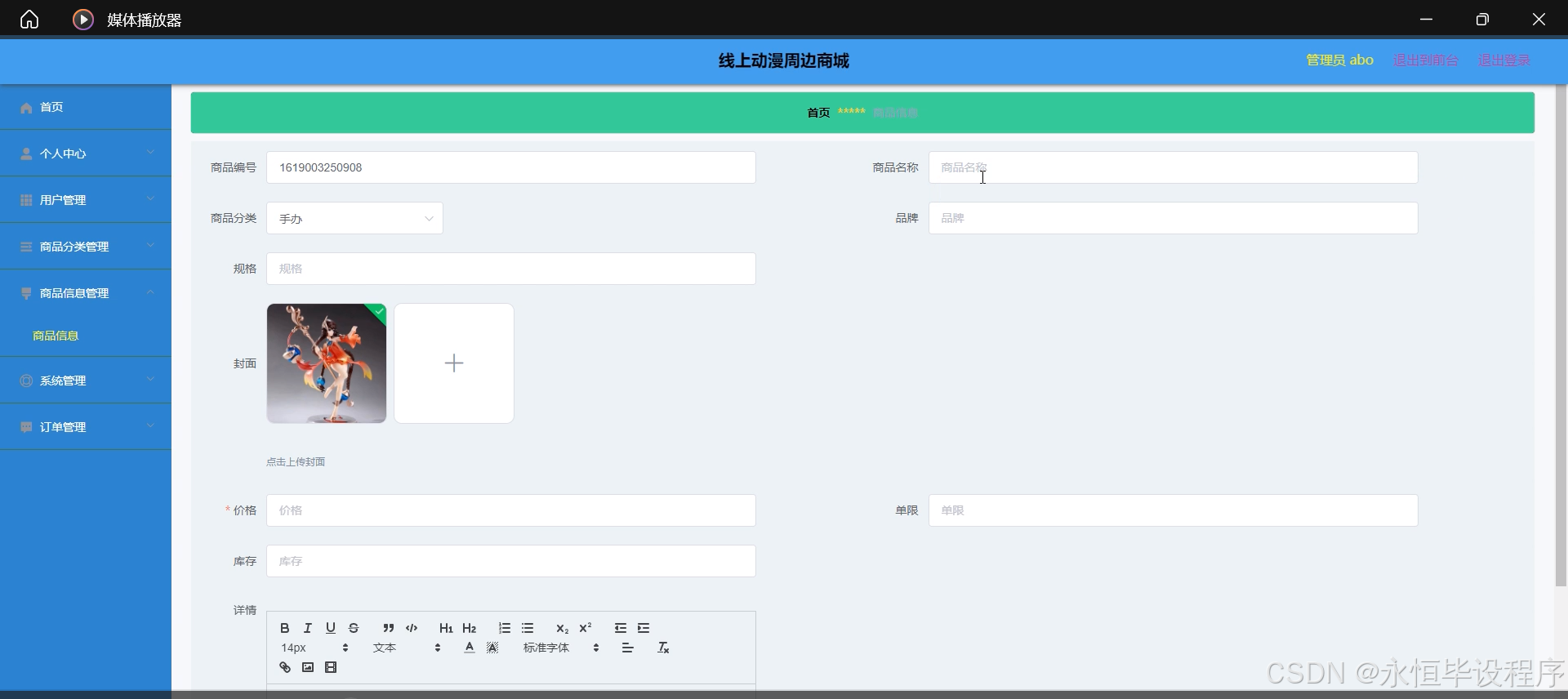Open the text background color picker
Image resolution: width=1568 pixels, height=699 pixels.
click(492, 648)
